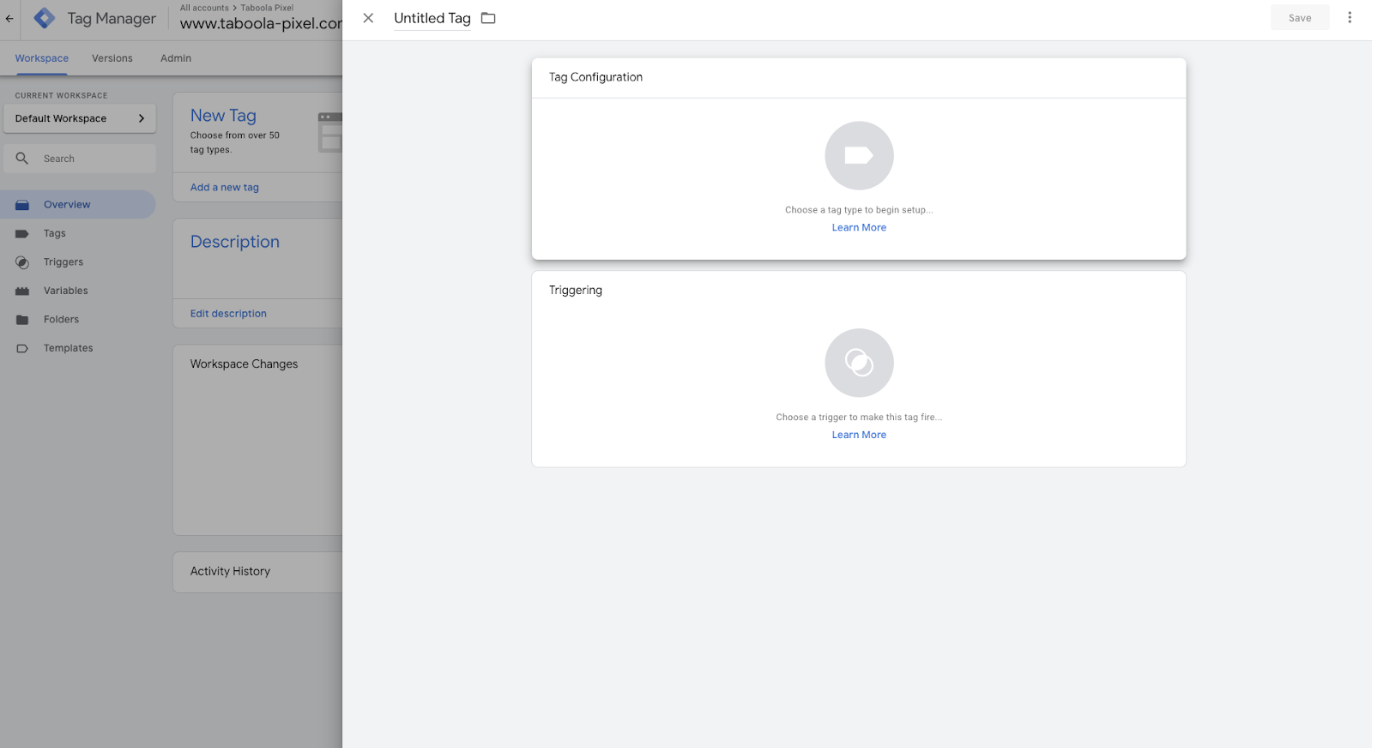Click the Variables brick icon in sidebar

[22, 291]
